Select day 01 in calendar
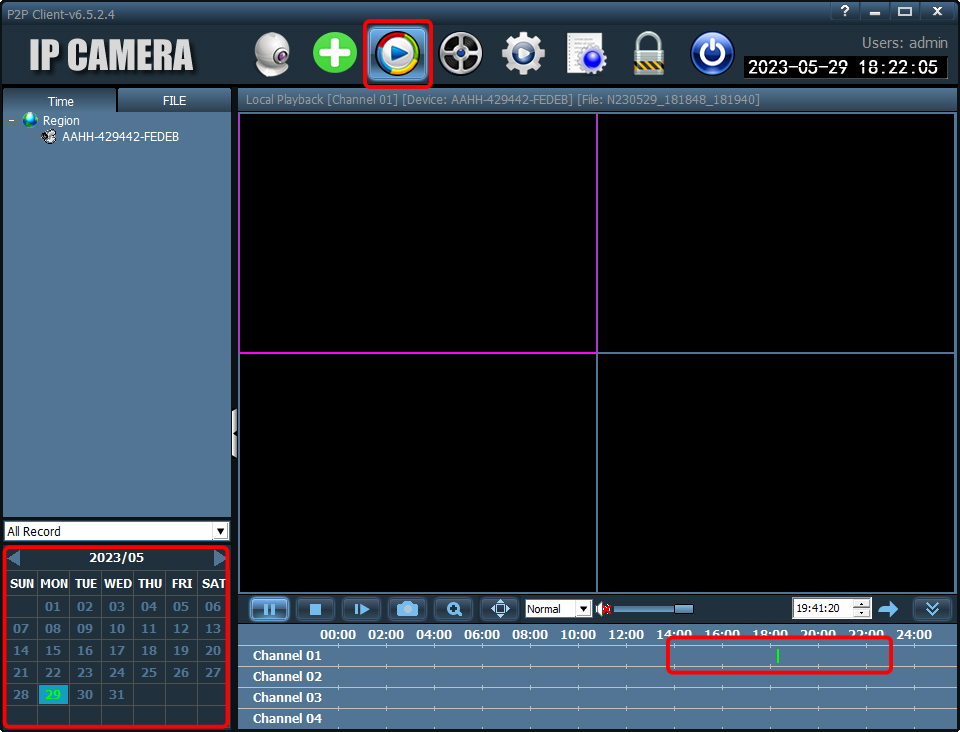Image resolution: width=960 pixels, height=732 pixels. [53, 607]
